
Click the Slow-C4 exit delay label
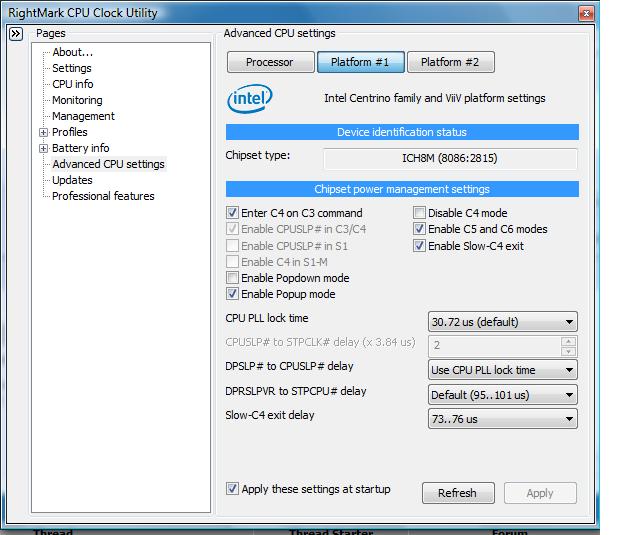coord(270,415)
